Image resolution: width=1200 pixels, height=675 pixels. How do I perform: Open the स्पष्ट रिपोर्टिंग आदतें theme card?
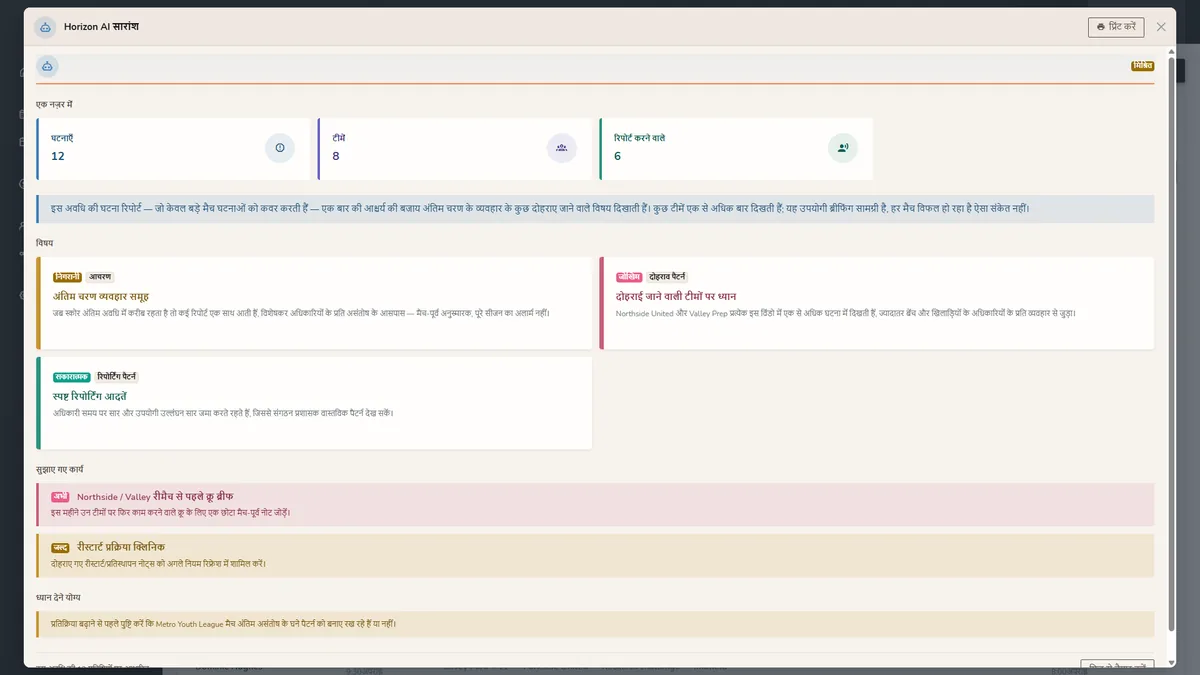click(x=314, y=403)
